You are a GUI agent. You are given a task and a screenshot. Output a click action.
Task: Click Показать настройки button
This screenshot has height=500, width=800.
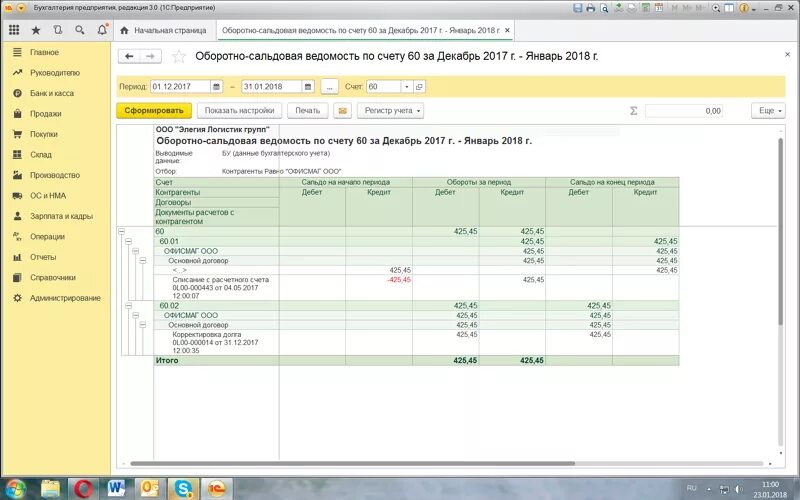(239, 111)
